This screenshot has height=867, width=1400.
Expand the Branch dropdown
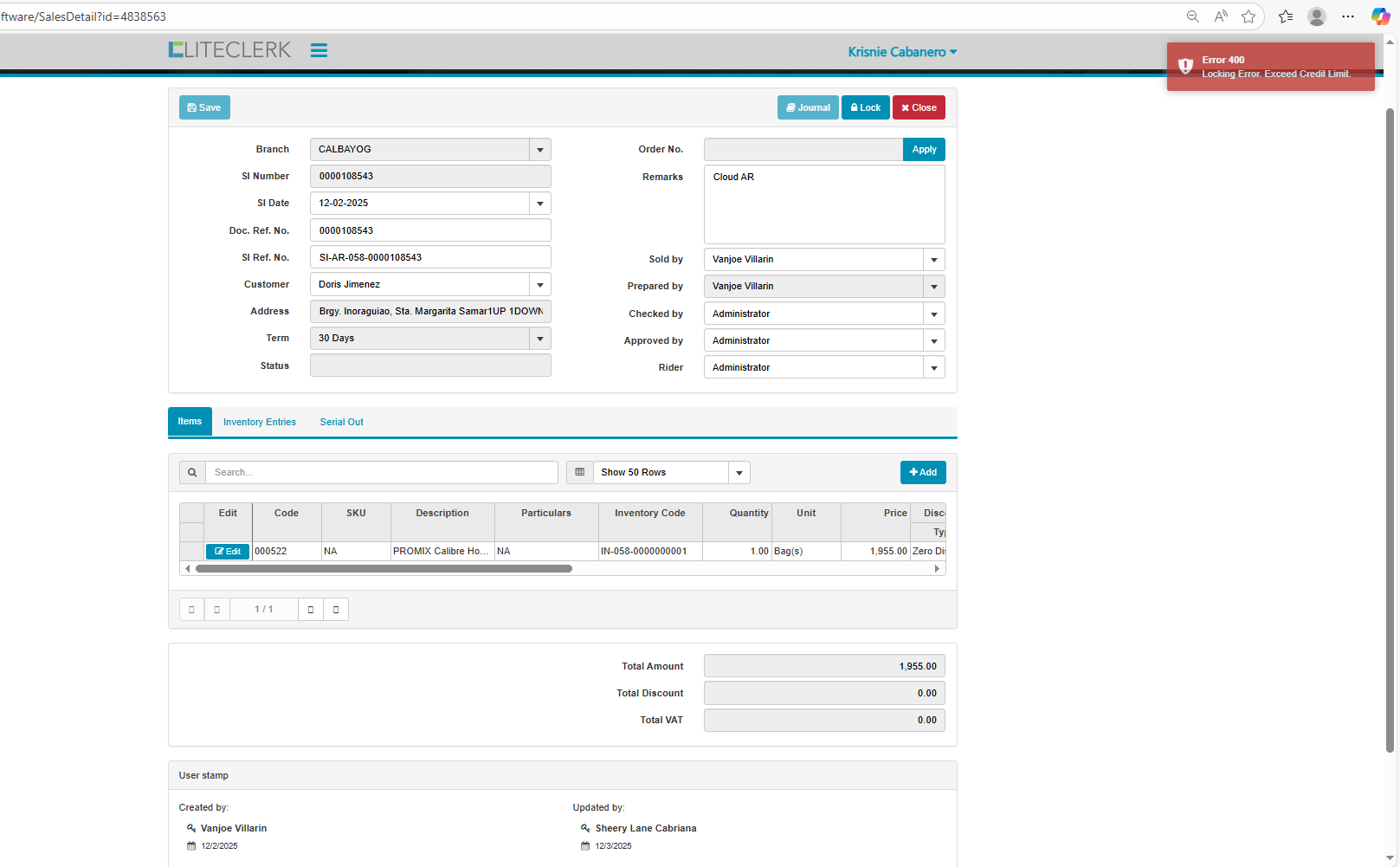pyautogui.click(x=540, y=150)
